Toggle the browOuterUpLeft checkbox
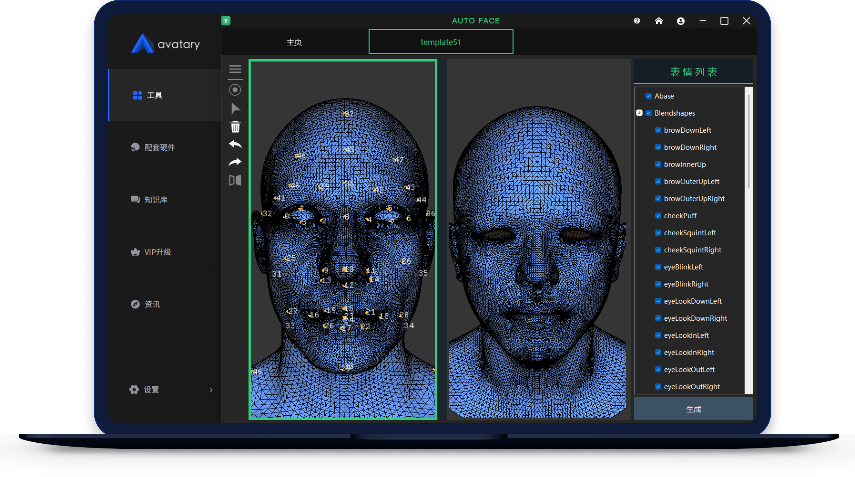Viewport: 855px width, 477px height. 658,182
